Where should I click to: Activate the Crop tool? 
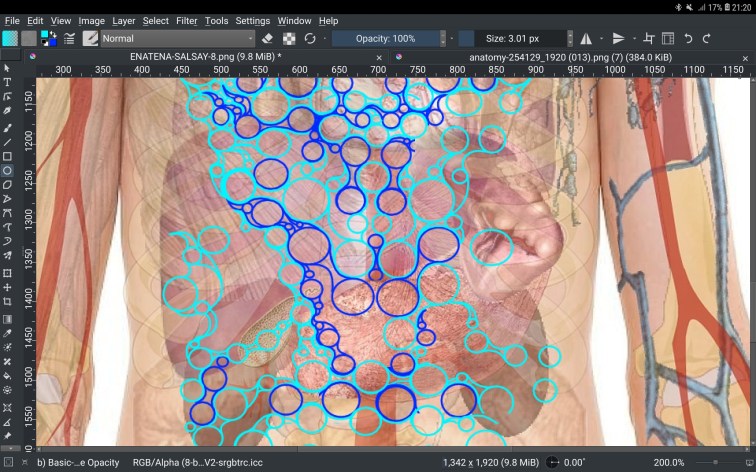pos(7,301)
